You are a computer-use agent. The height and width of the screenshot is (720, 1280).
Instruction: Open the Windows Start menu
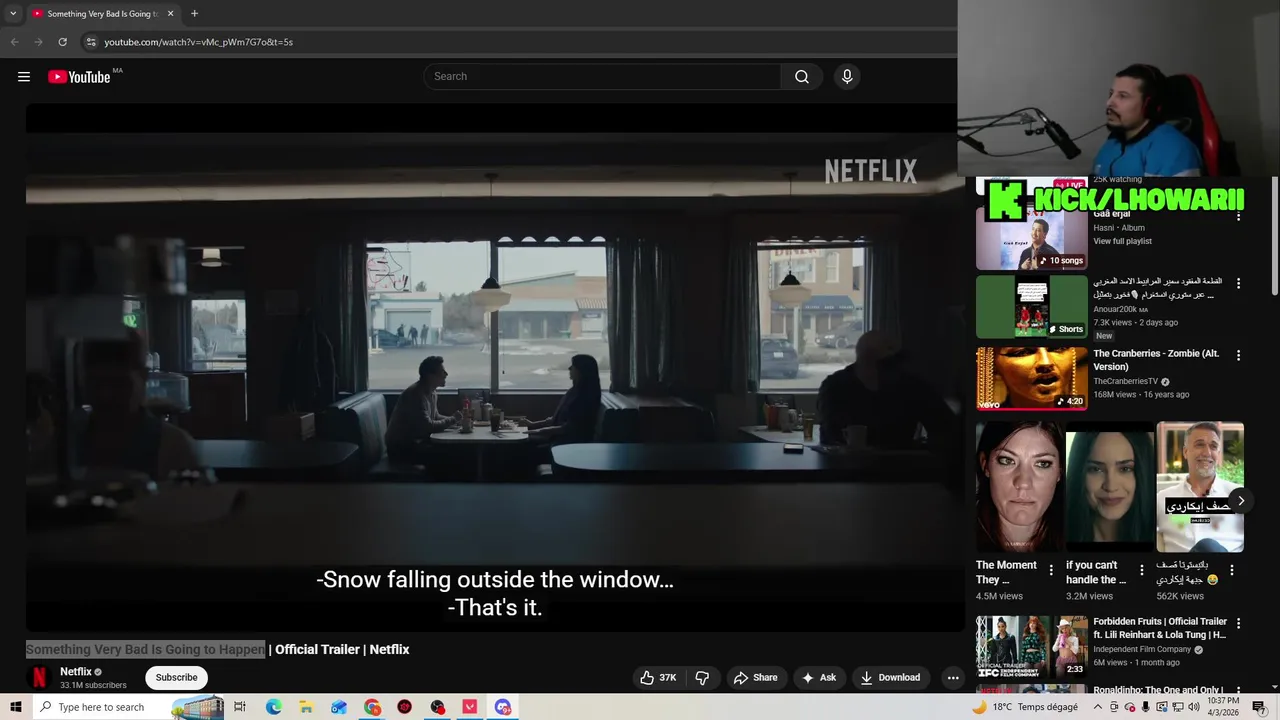pos(15,707)
